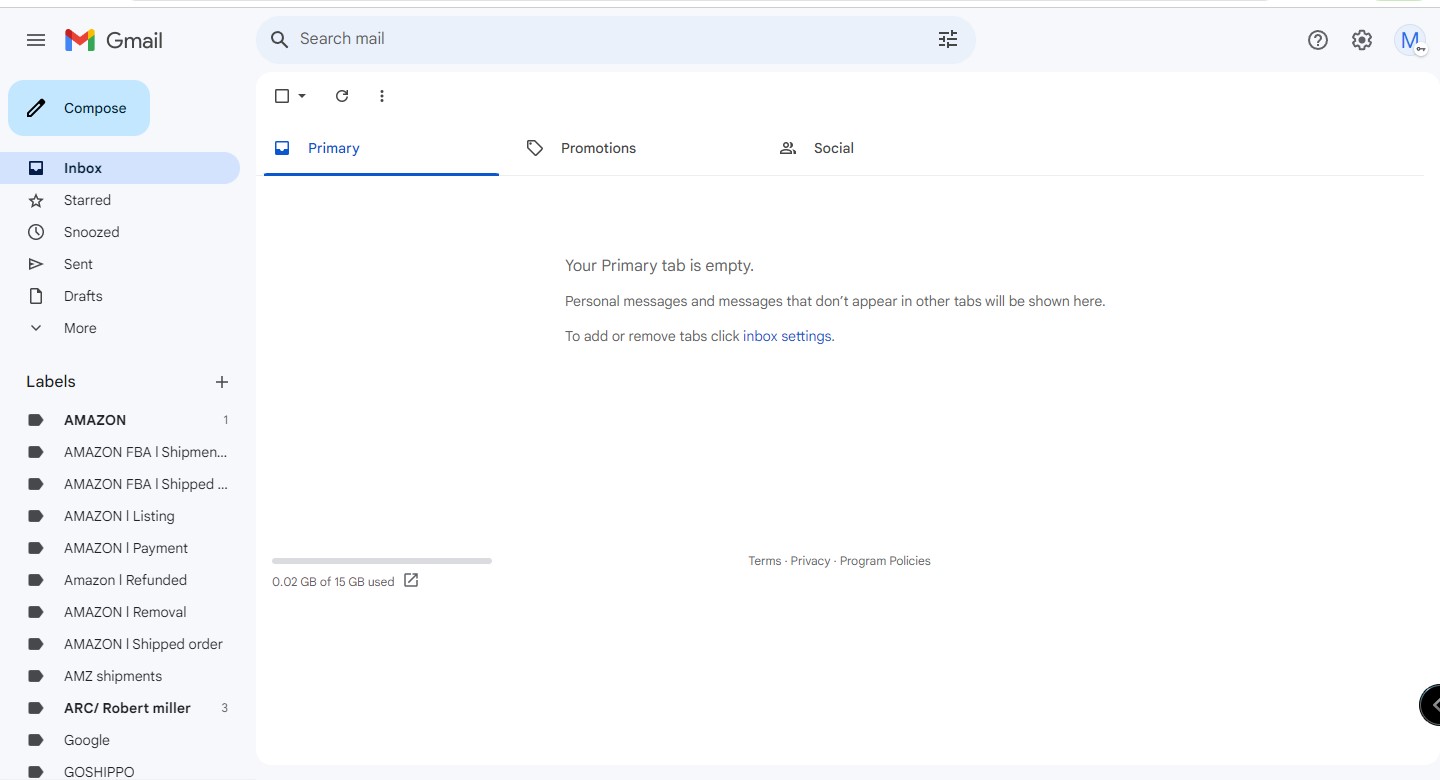This screenshot has width=1440, height=780.
Task: Click the Sent arrow icon
Action: 36,264
